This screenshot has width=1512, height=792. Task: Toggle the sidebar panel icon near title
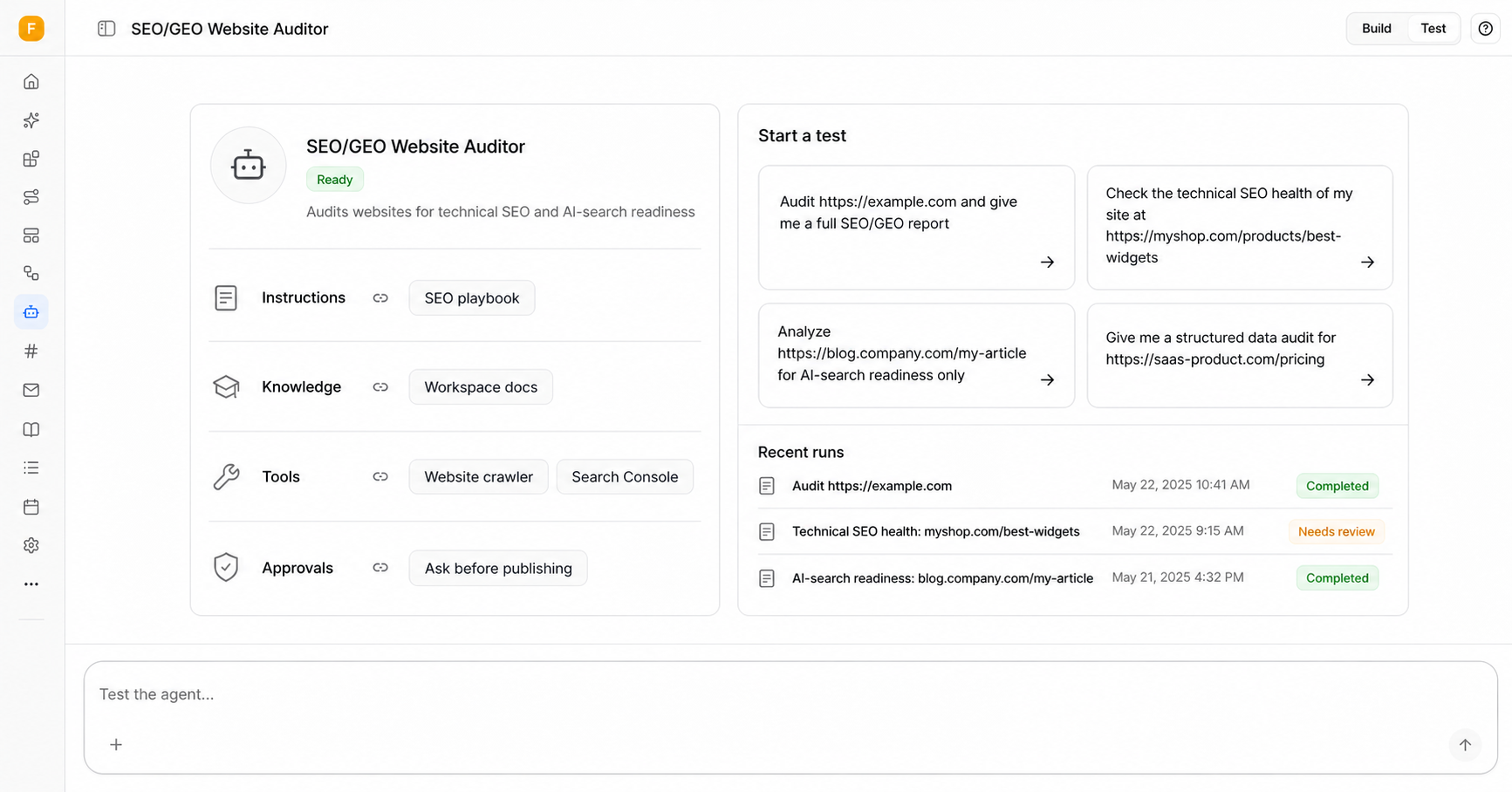pos(106,29)
